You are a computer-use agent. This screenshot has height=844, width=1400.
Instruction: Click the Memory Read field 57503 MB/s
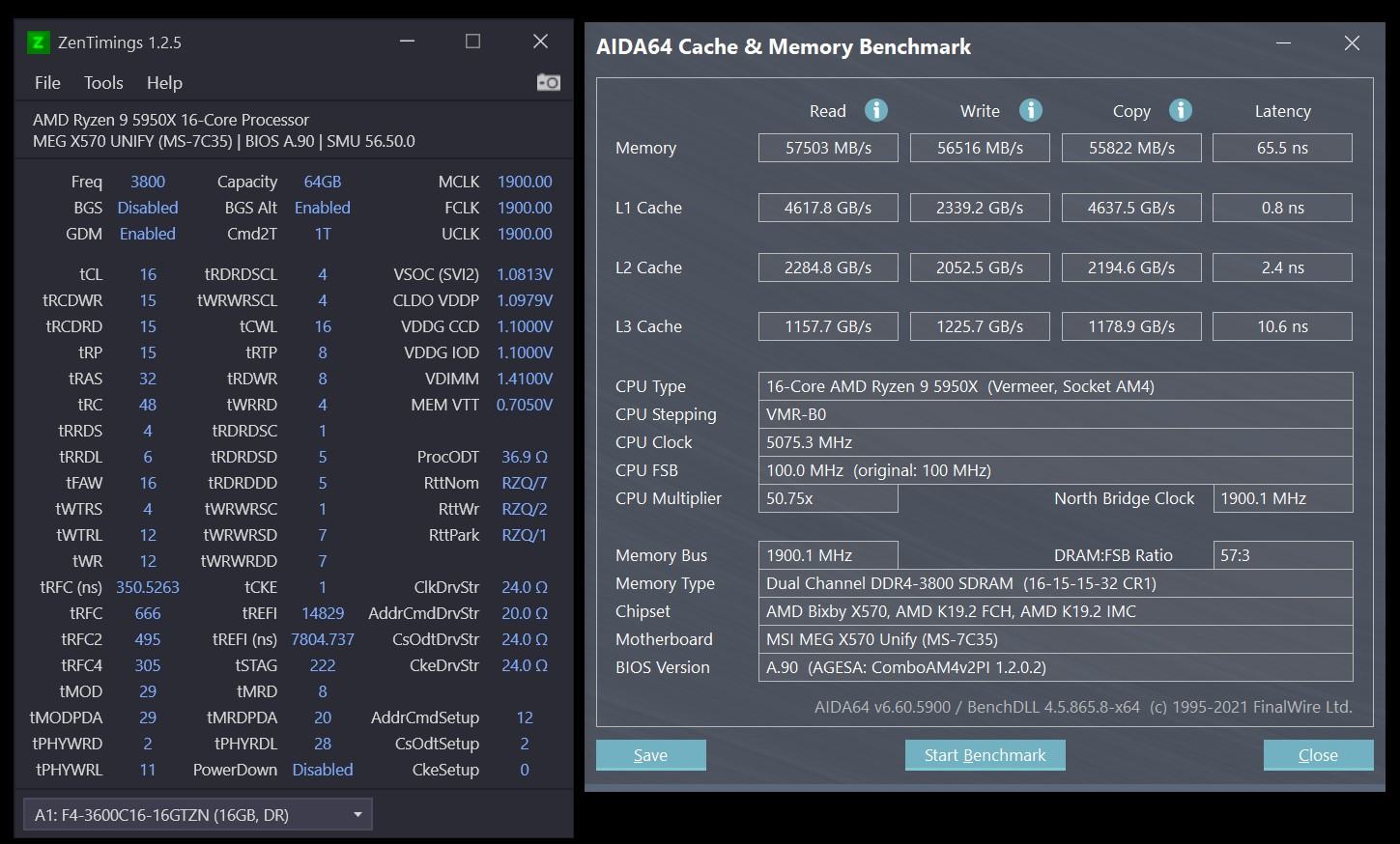[x=828, y=148]
